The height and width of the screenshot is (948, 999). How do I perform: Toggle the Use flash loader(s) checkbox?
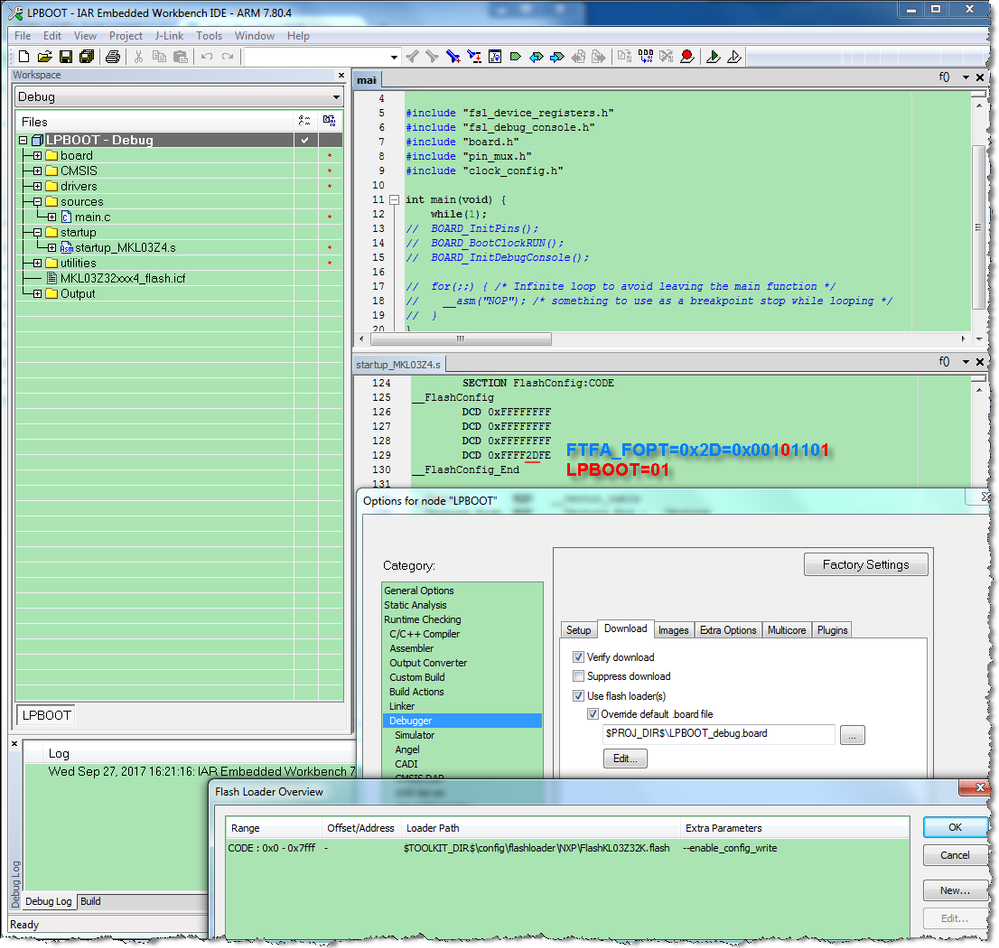point(579,696)
